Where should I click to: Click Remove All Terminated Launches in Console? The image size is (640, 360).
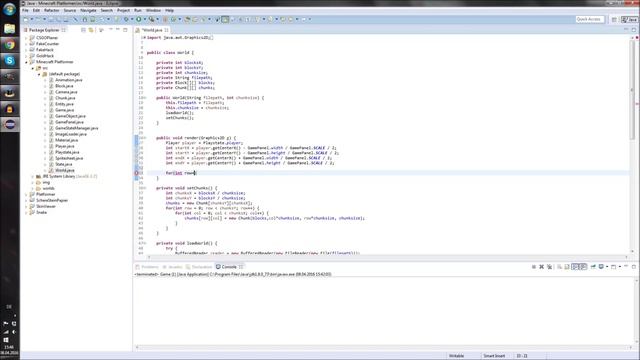click(x=549, y=267)
